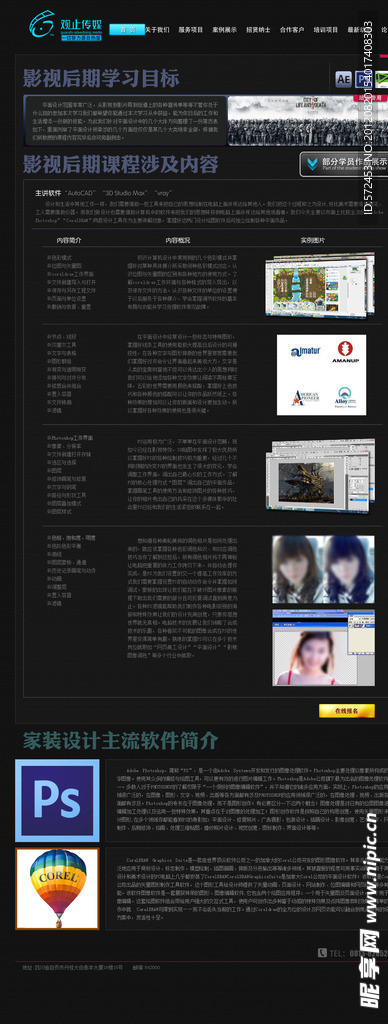Click the 内容简介 column header
The image size is (388, 1024).
coord(69,240)
